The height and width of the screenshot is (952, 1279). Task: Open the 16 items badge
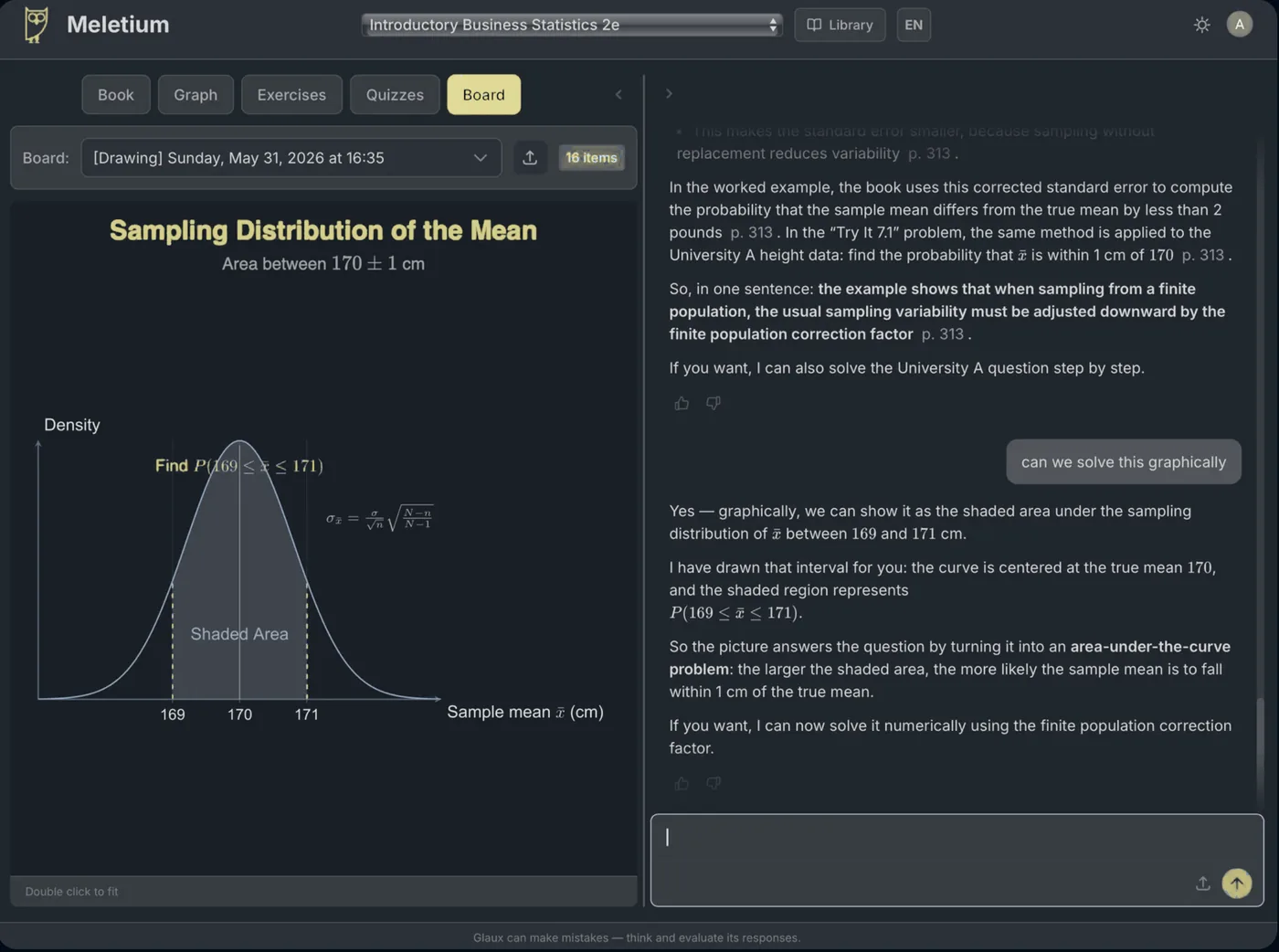coord(591,158)
